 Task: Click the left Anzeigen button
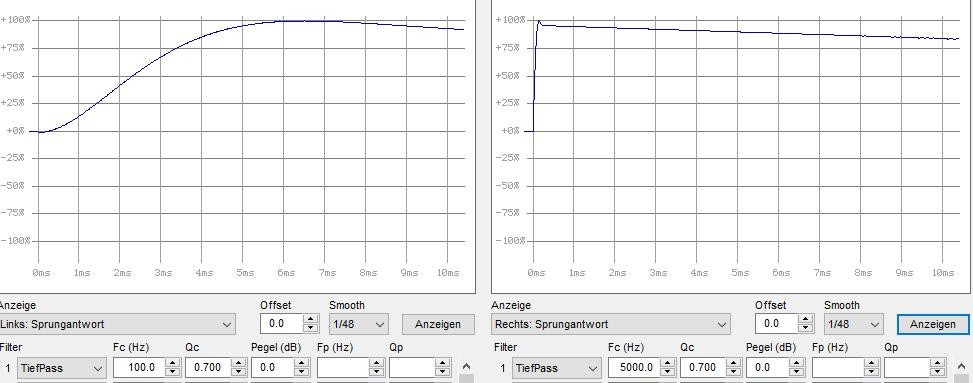438,324
